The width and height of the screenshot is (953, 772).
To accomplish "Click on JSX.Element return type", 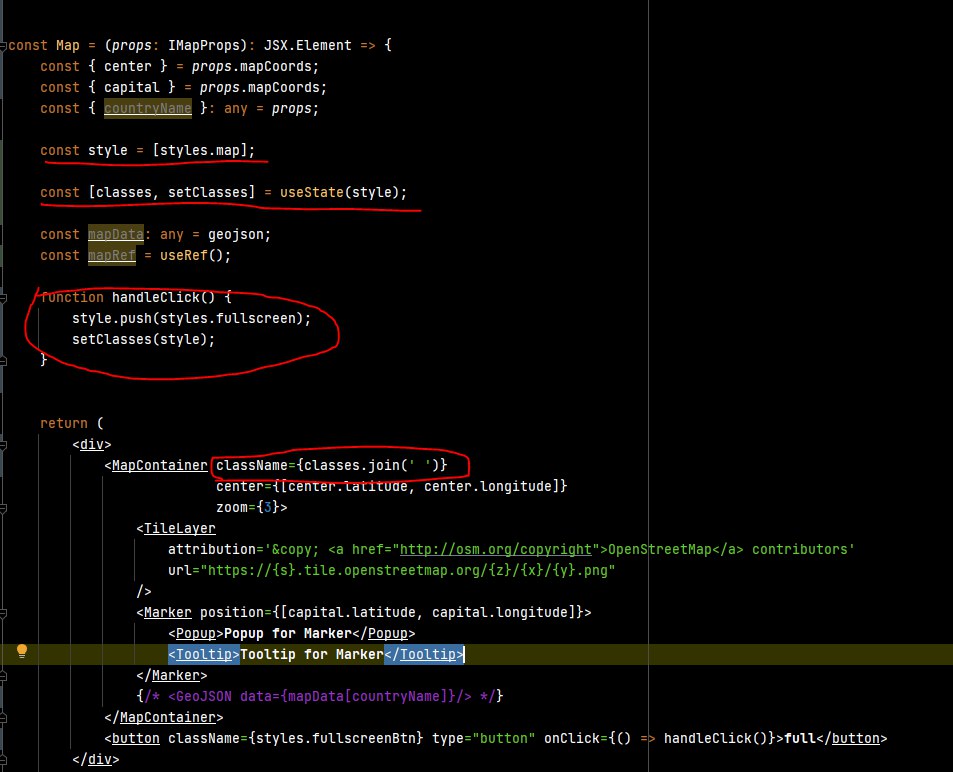I will coord(308,46).
